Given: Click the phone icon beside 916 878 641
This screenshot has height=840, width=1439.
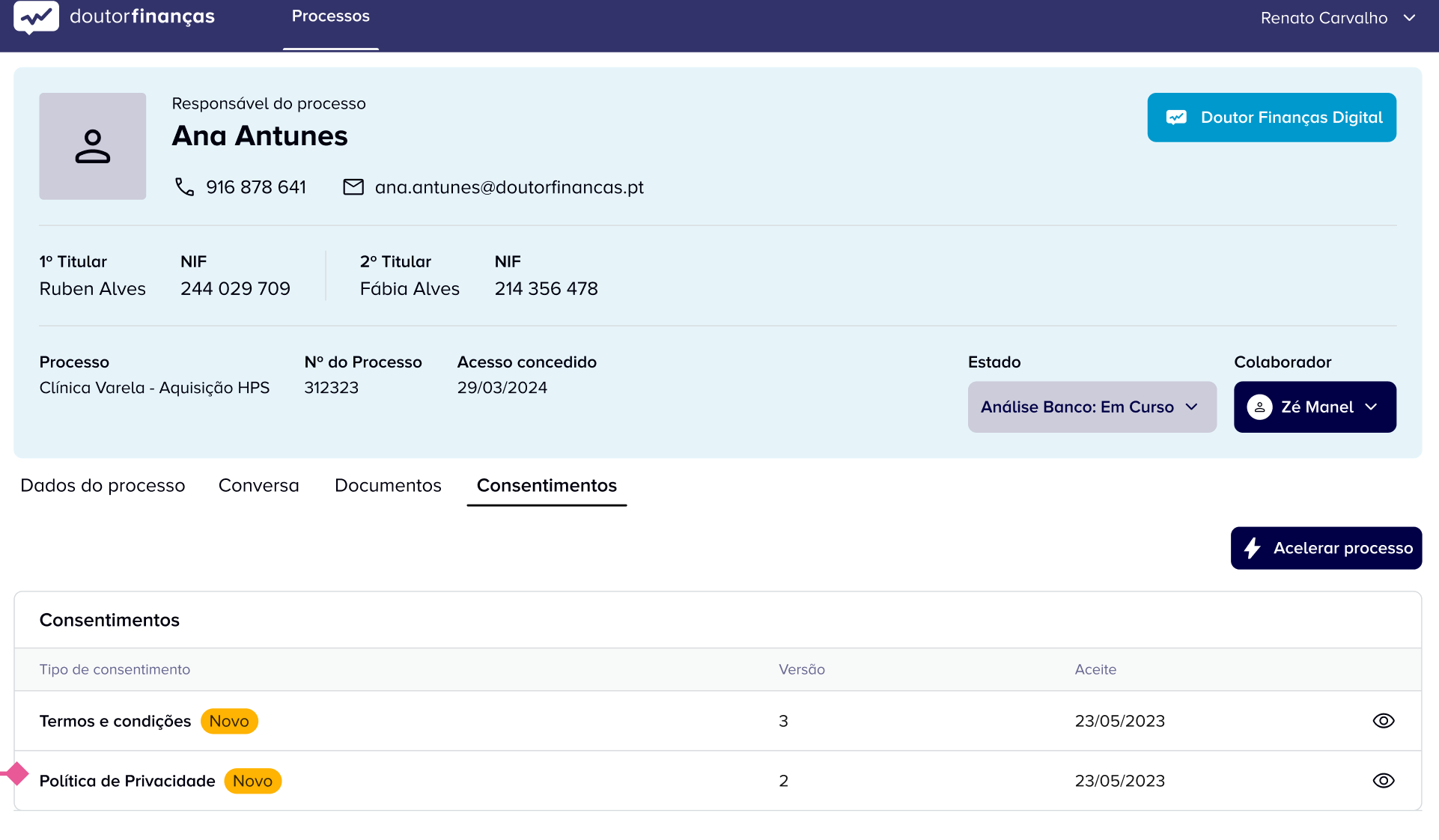Looking at the screenshot, I should (x=184, y=186).
